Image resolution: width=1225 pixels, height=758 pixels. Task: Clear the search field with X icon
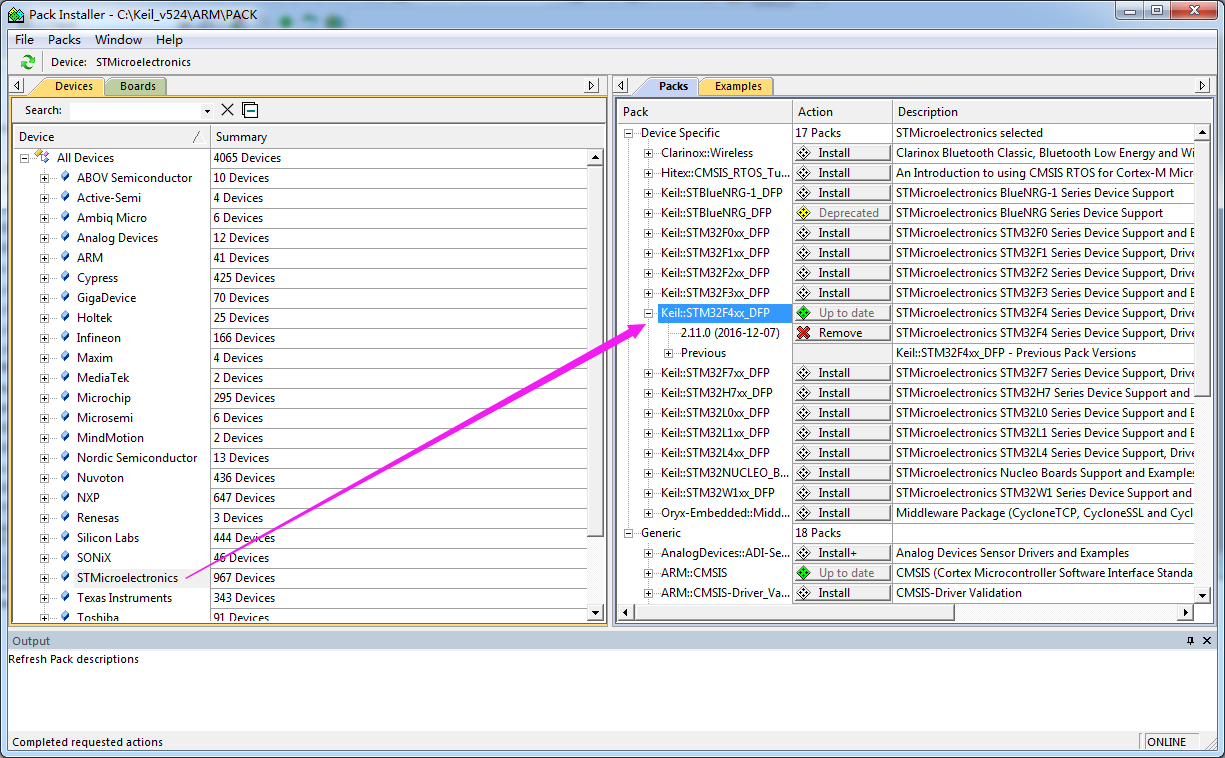click(x=228, y=110)
